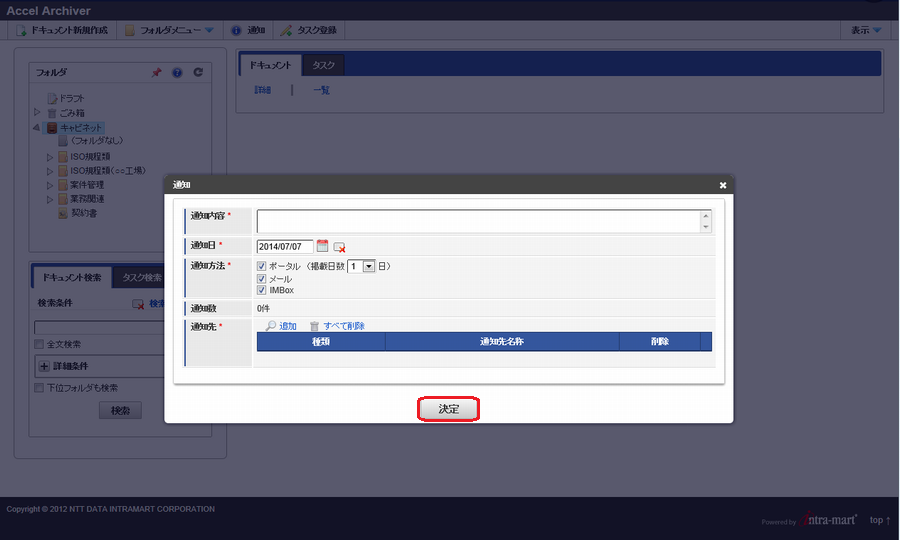Expand the ISO規程類(○○工場) folder
The width and height of the screenshot is (900, 540).
click(x=50, y=171)
